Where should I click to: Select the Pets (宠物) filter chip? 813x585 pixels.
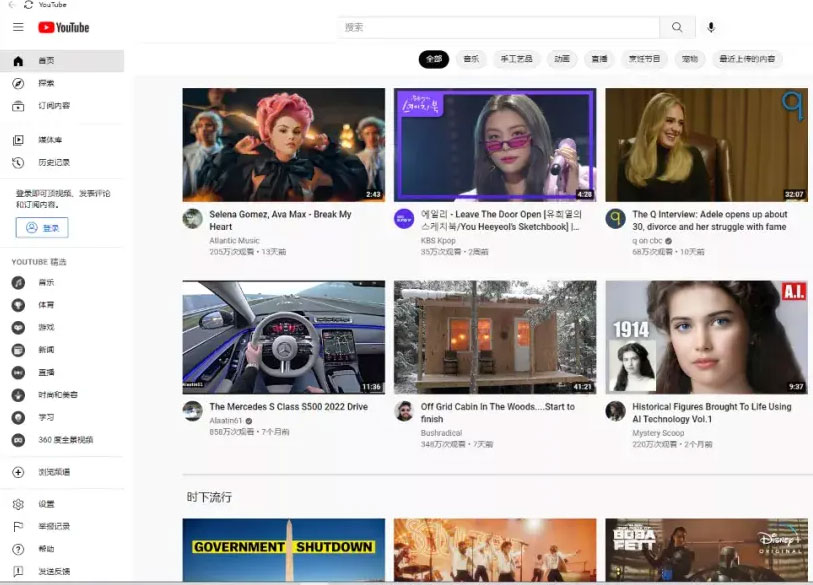pos(690,59)
